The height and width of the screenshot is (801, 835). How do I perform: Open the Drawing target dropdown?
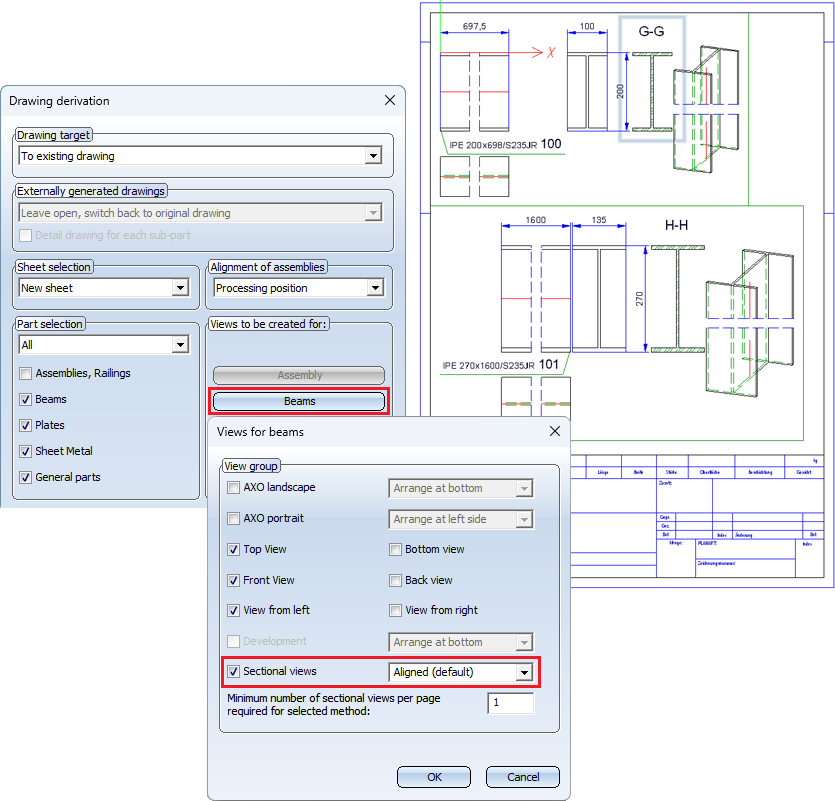point(373,156)
